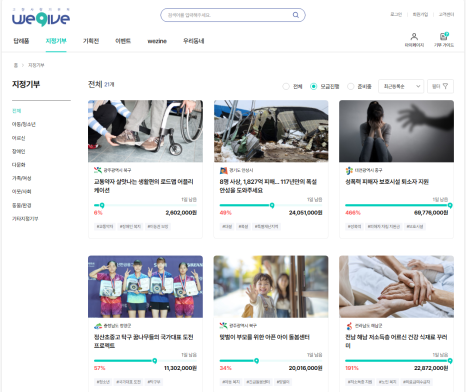Click the search input field

click(228, 15)
